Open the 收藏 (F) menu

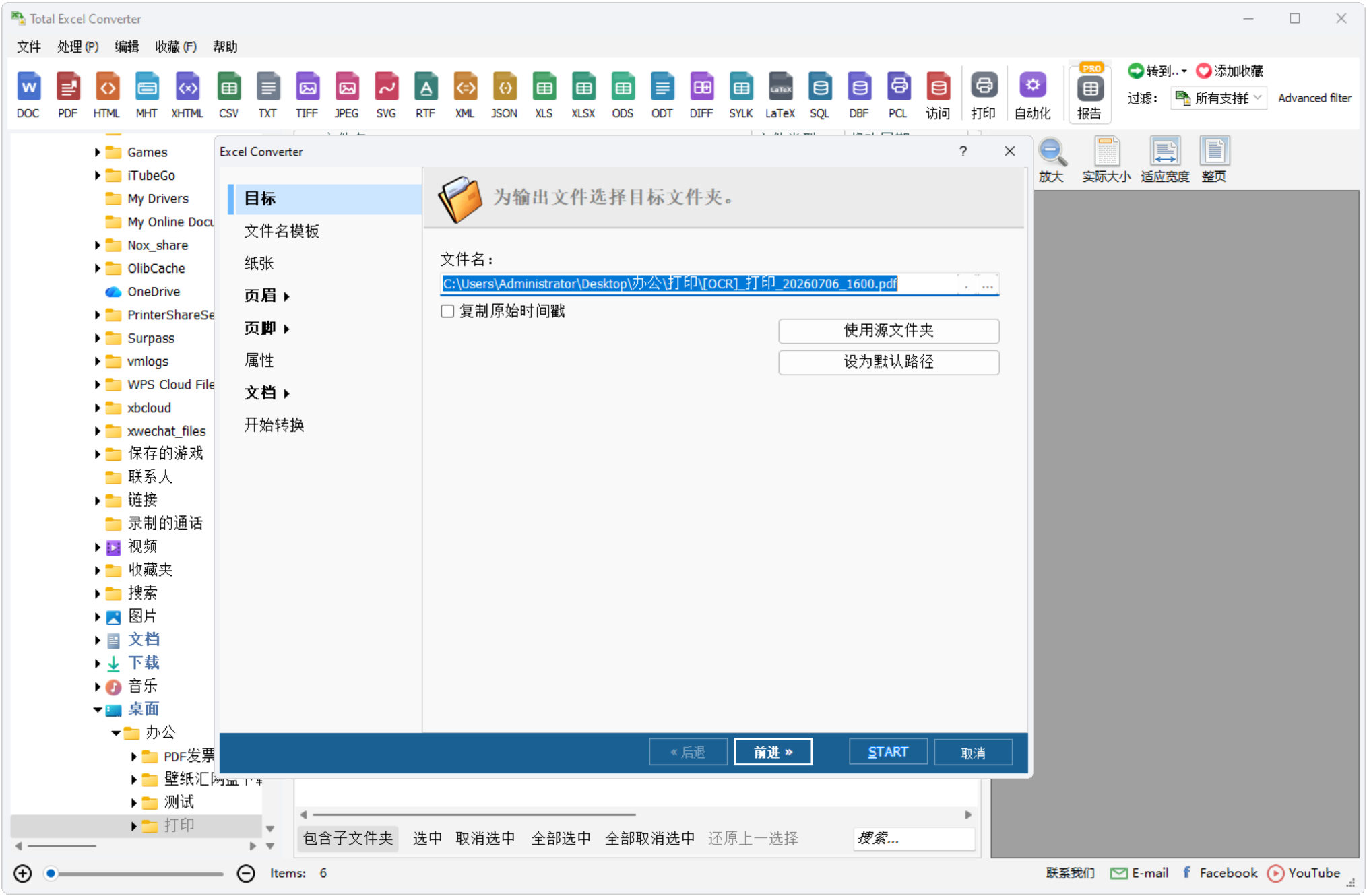(176, 46)
